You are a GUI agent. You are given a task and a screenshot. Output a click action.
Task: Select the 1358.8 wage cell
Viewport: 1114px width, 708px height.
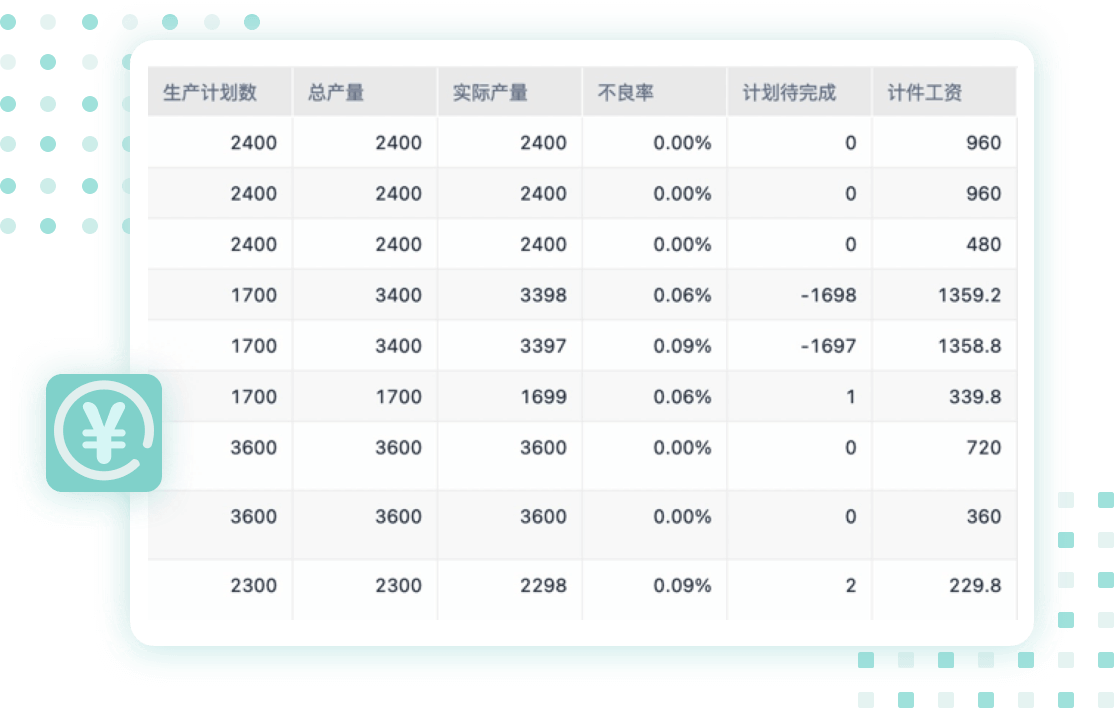coord(944,346)
